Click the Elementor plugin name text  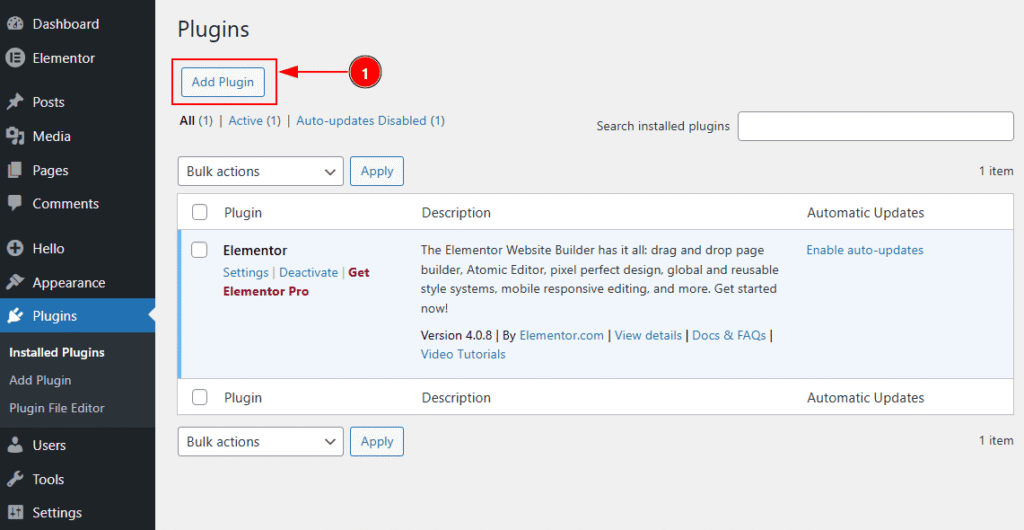tap(255, 251)
